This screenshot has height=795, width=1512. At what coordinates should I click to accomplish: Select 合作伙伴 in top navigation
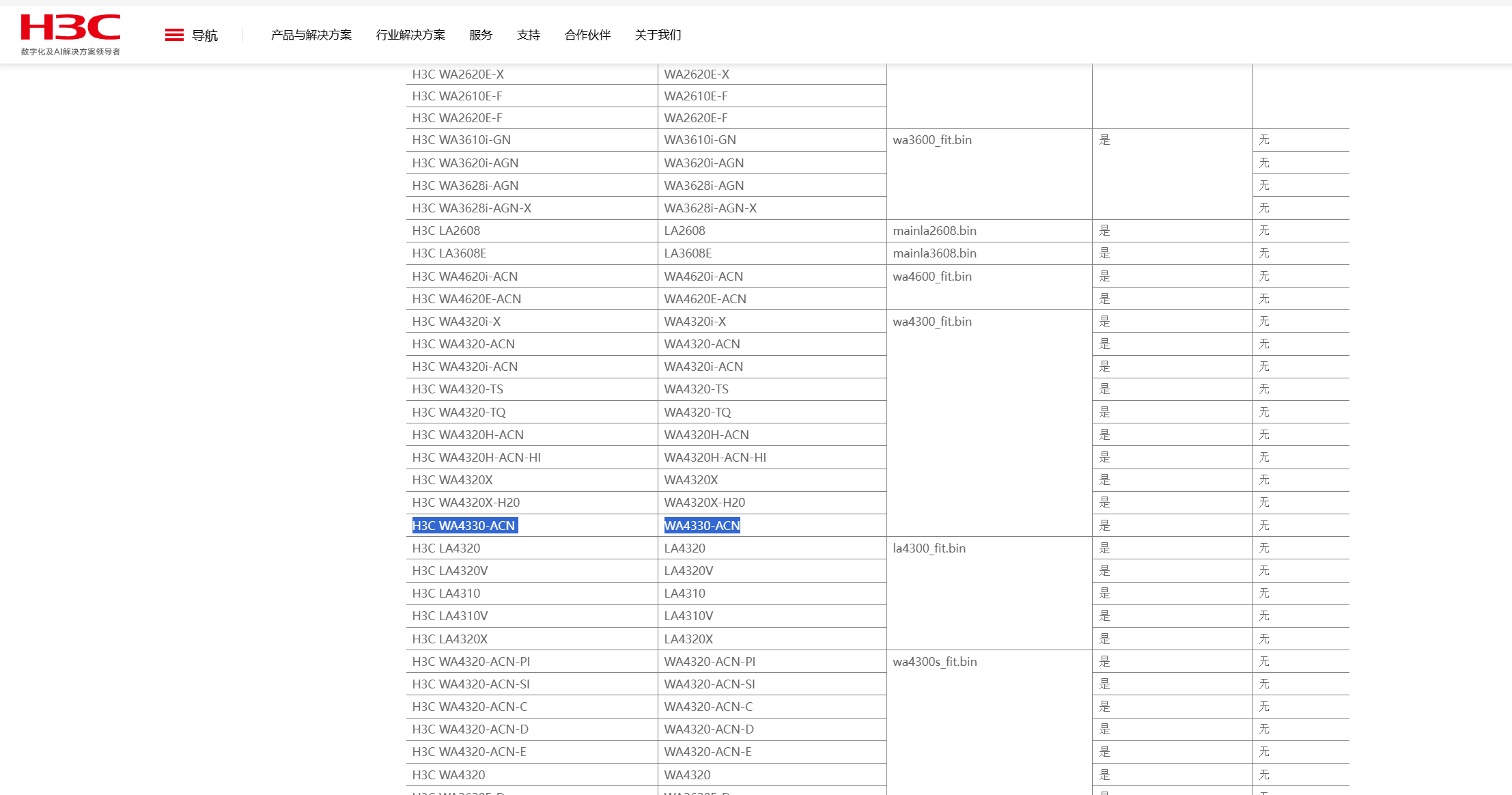[587, 35]
